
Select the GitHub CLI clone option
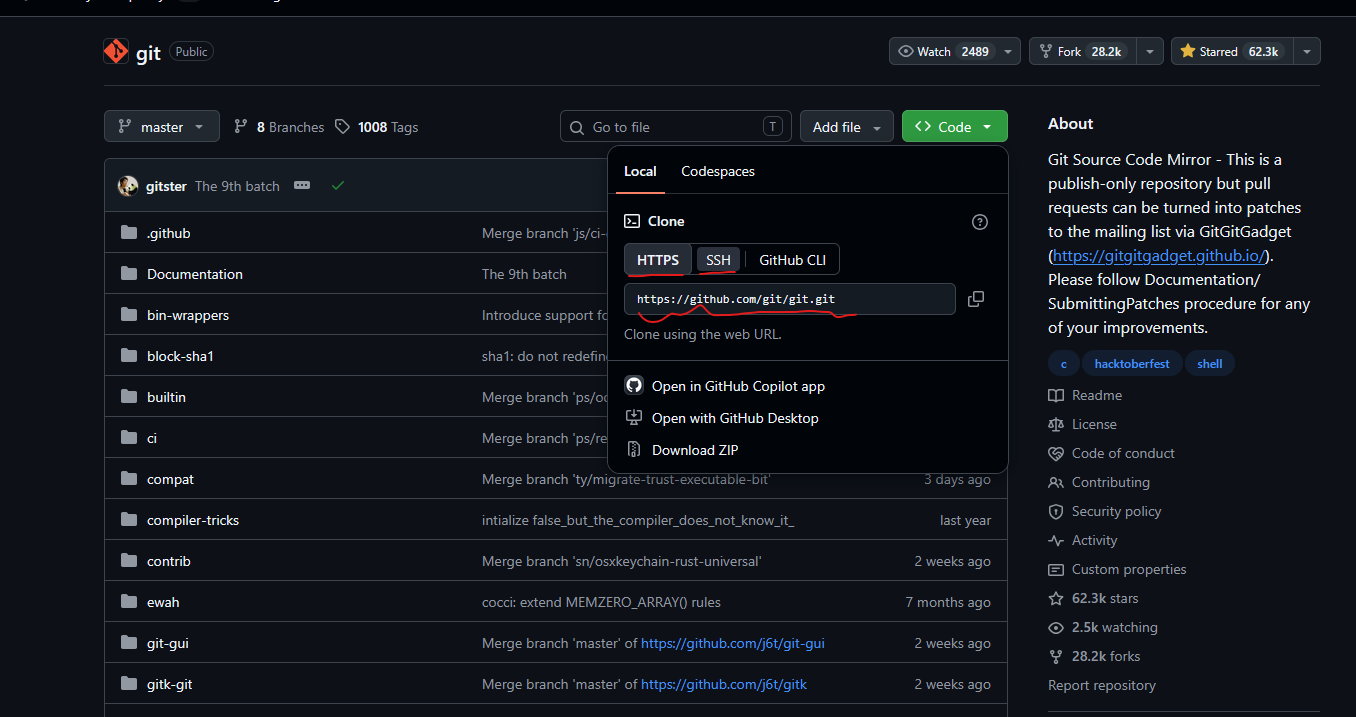point(793,260)
